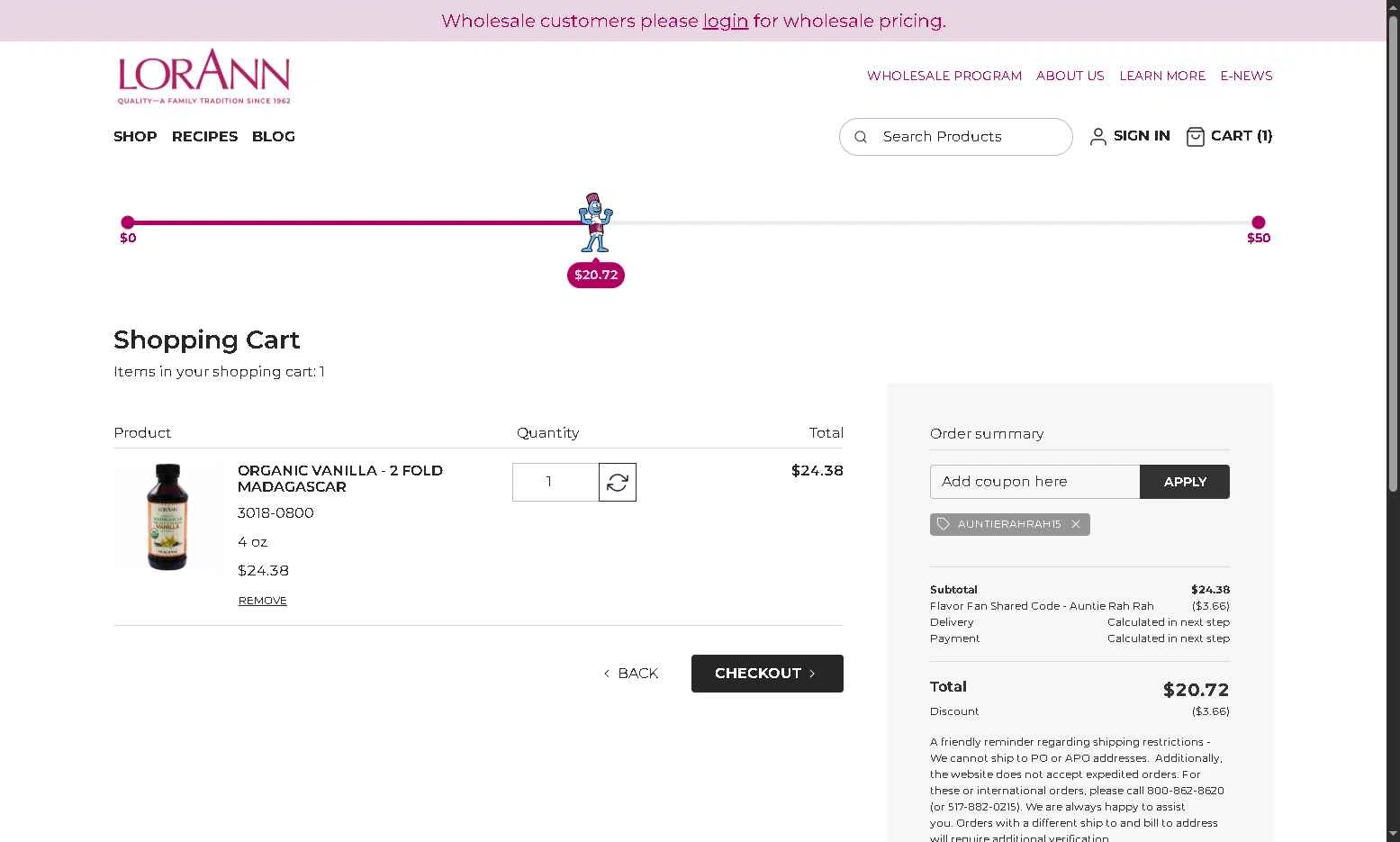Click the quantity refresh update icon
The image size is (1400, 842).
tap(618, 483)
